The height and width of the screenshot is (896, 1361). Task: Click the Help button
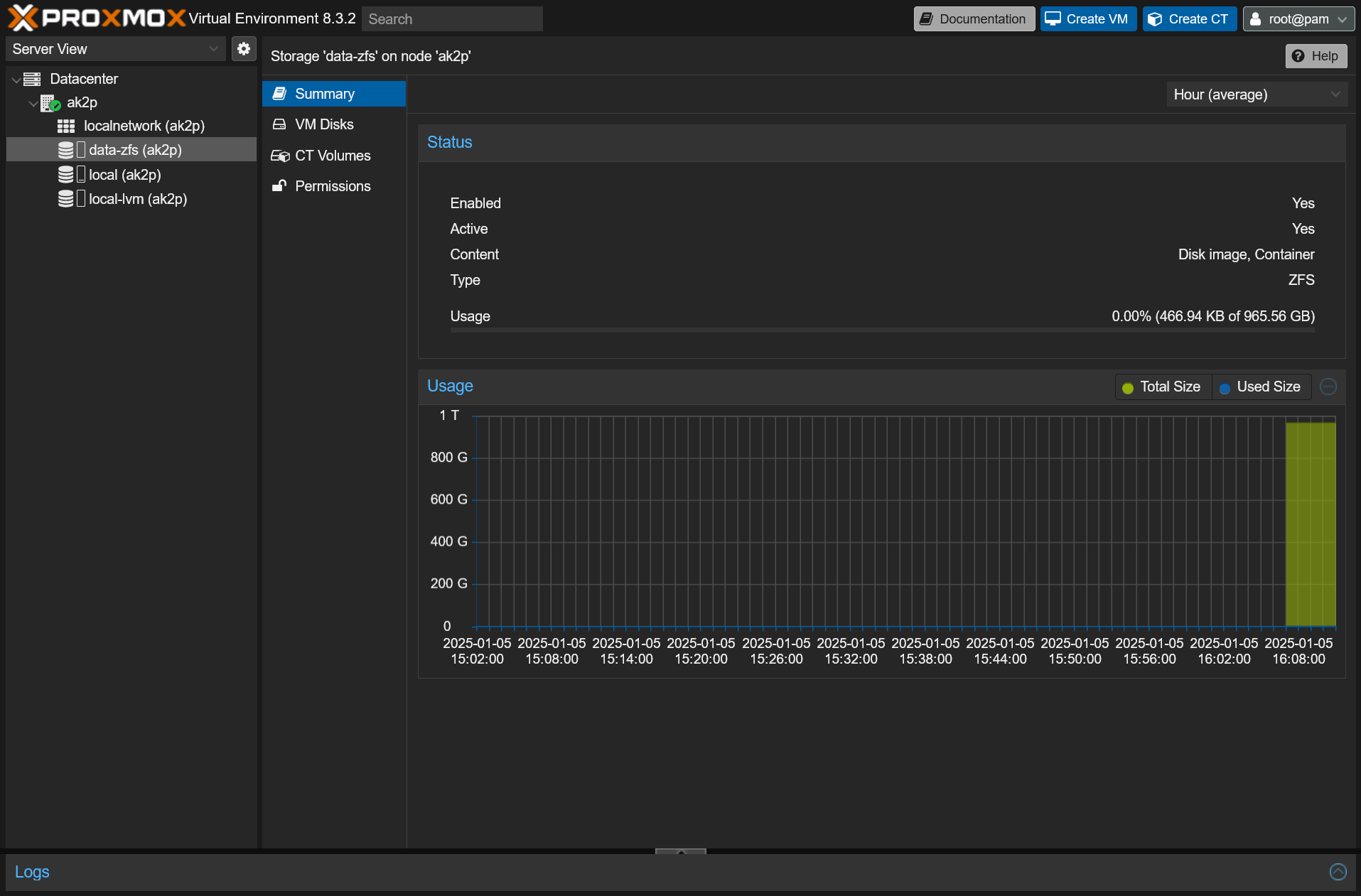coord(1316,56)
